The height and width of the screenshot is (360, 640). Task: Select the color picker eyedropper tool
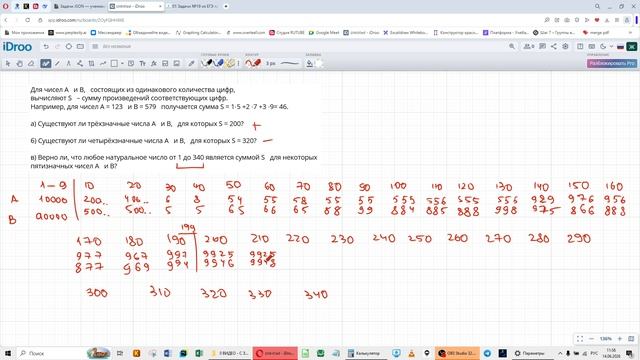[x=191, y=63]
